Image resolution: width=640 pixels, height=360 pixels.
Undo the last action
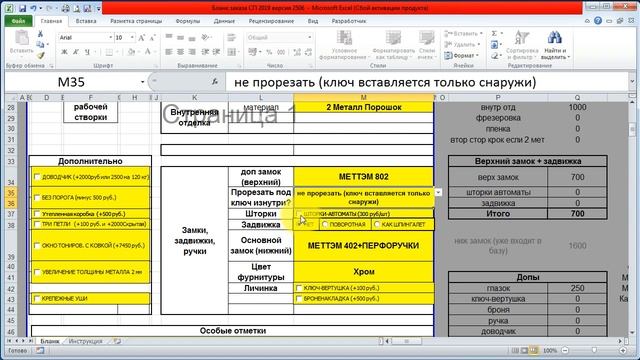33,8
